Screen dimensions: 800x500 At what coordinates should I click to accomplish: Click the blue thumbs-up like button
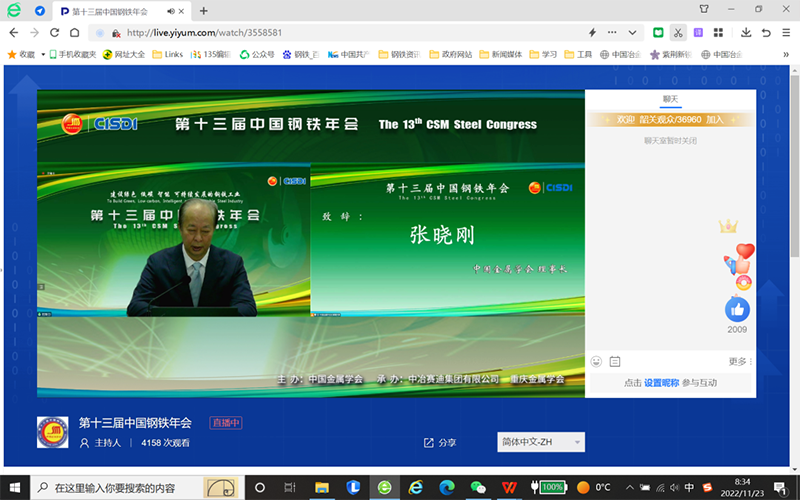point(737,309)
